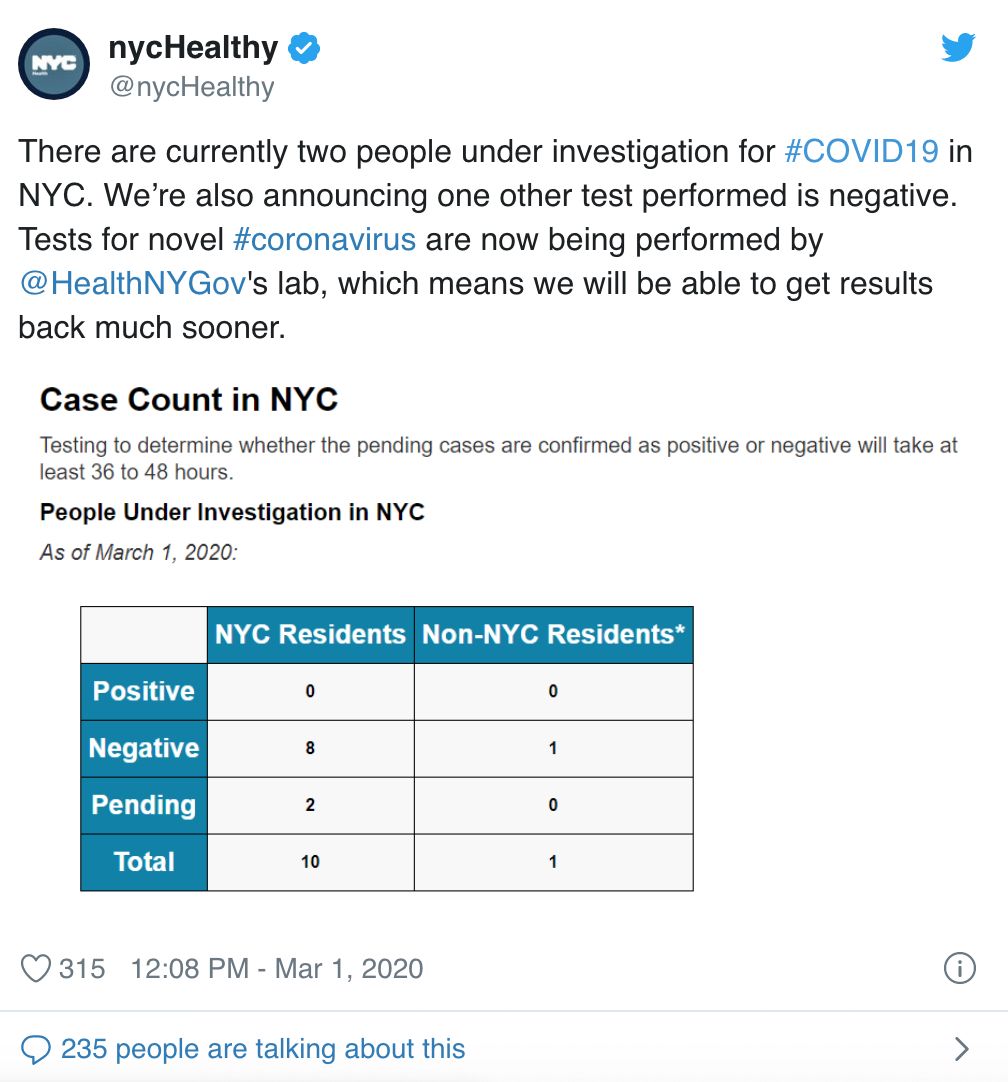1008x1082 pixels.
Task: Click the 315 likes count
Action: tap(82, 968)
